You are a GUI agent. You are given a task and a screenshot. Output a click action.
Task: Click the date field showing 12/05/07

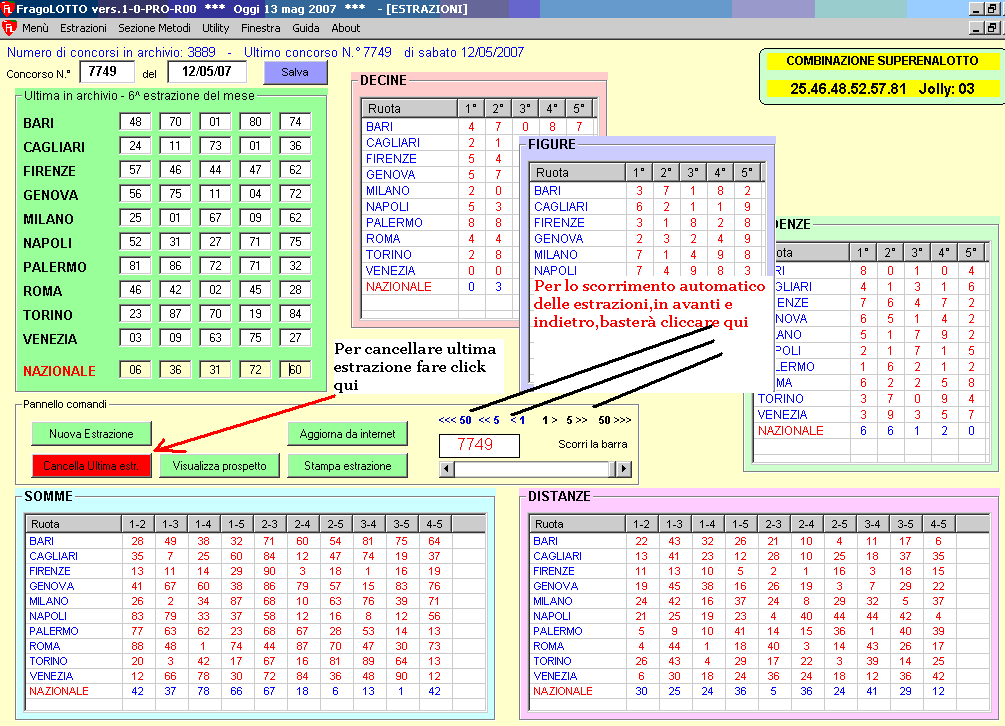[x=206, y=72]
